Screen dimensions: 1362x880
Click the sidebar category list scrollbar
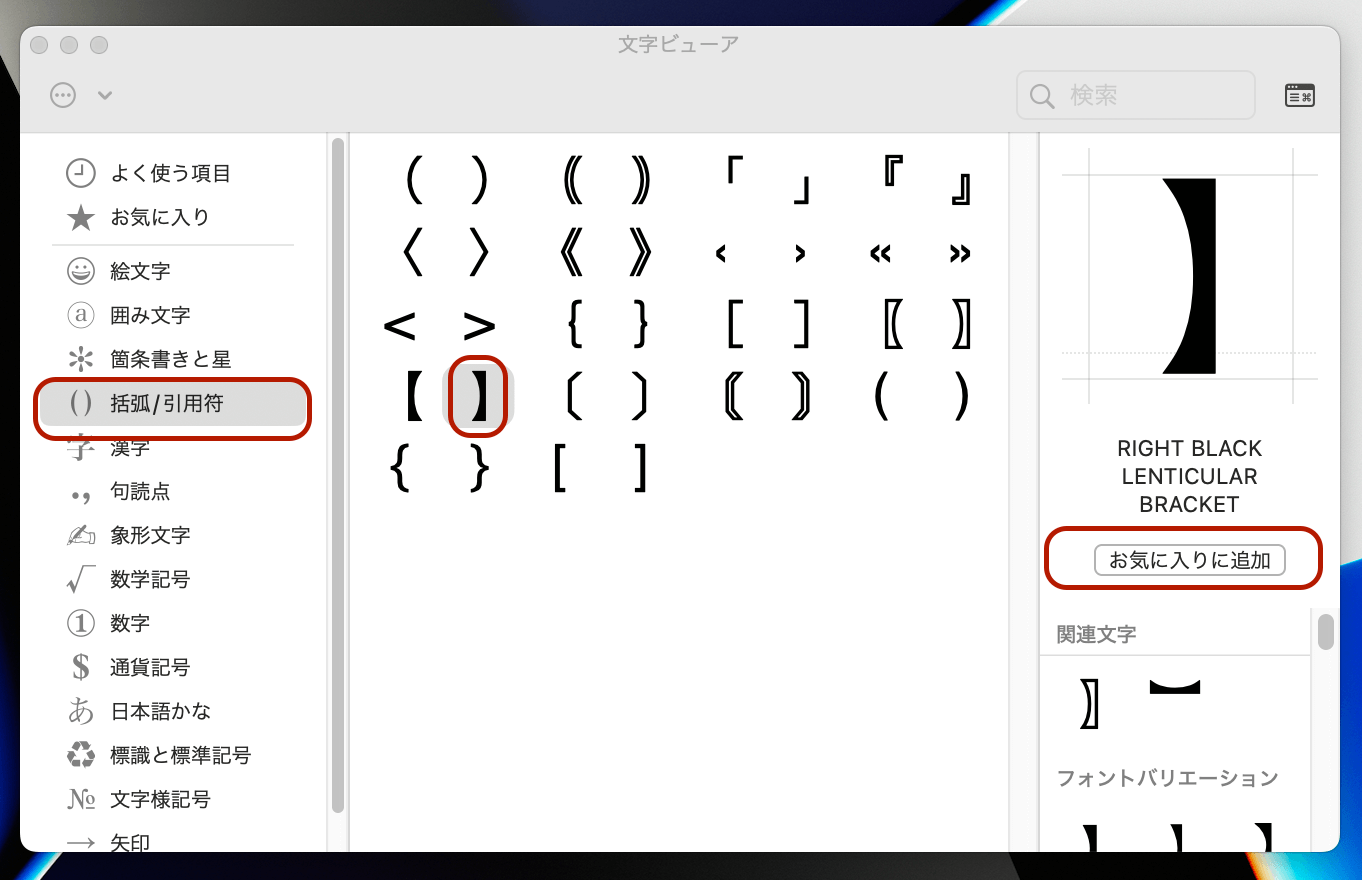click(x=338, y=475)
